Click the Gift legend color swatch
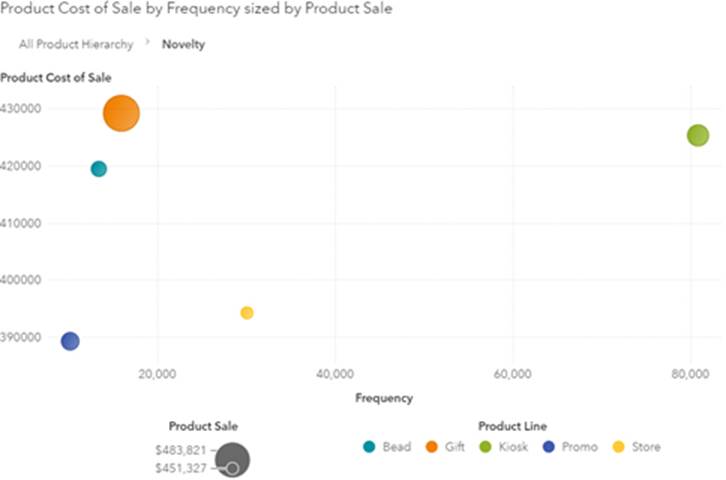Viewport: 726px width, 480px height. (432, 447)
